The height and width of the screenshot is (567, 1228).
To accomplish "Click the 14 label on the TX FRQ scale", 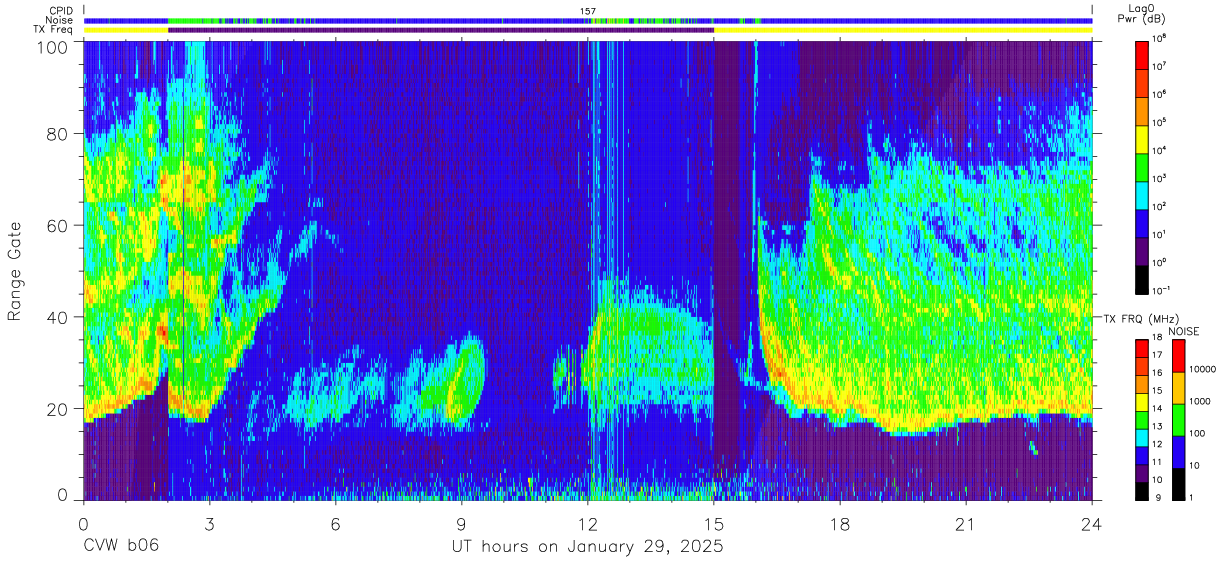I will click(x=1157, y=408).
